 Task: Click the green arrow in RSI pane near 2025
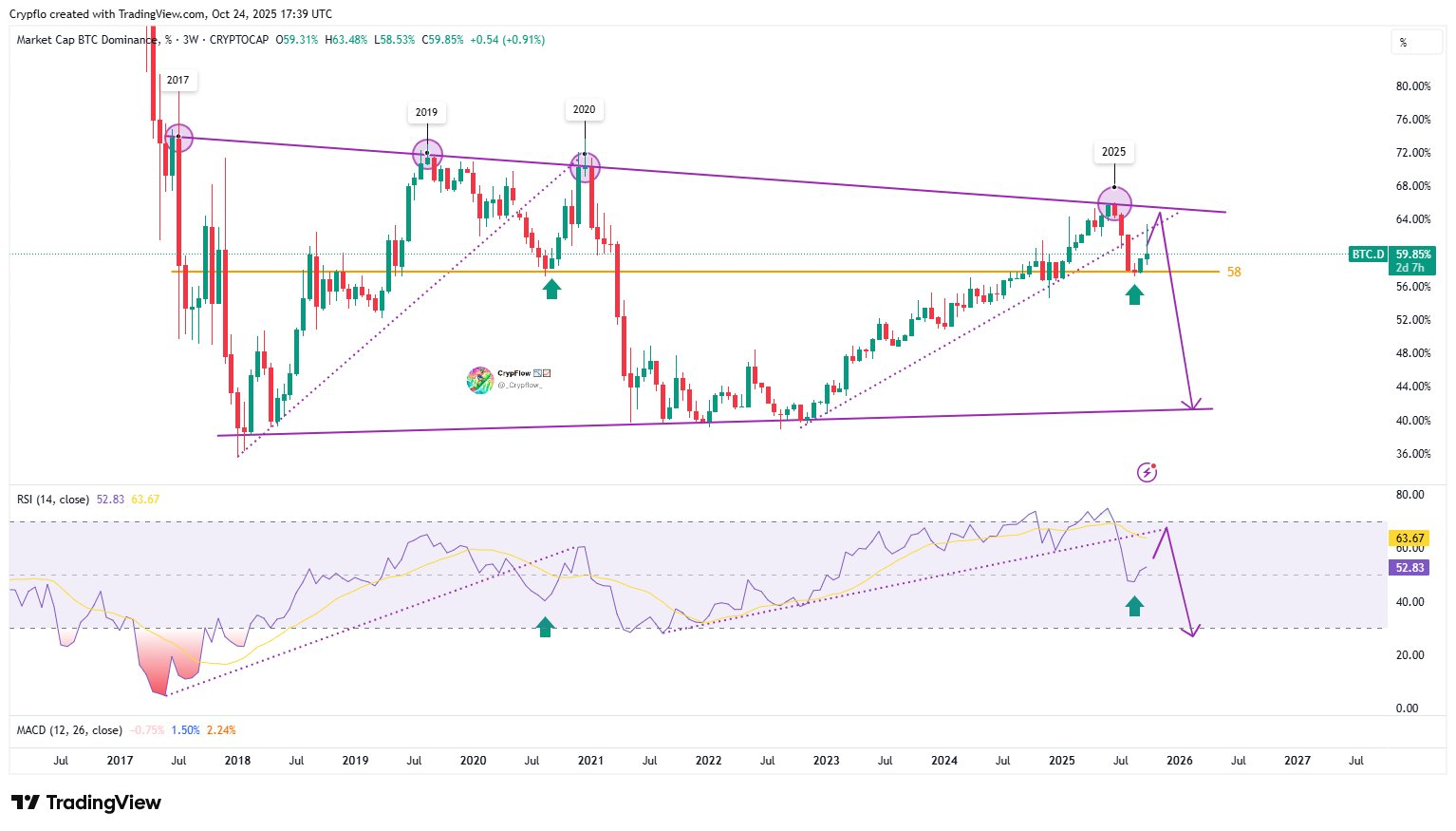point(1134,606)
